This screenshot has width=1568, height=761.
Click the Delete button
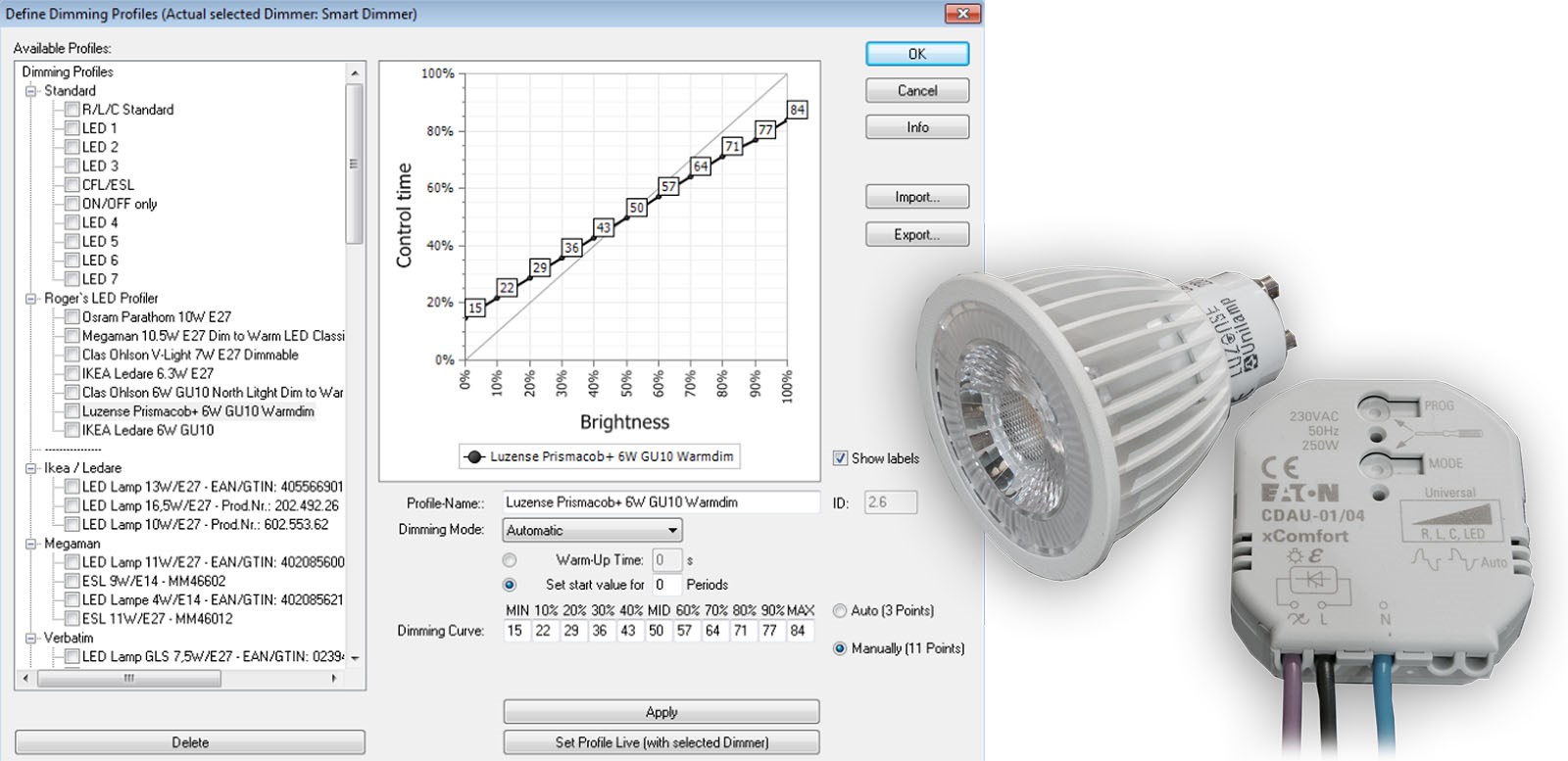(190, 742)
